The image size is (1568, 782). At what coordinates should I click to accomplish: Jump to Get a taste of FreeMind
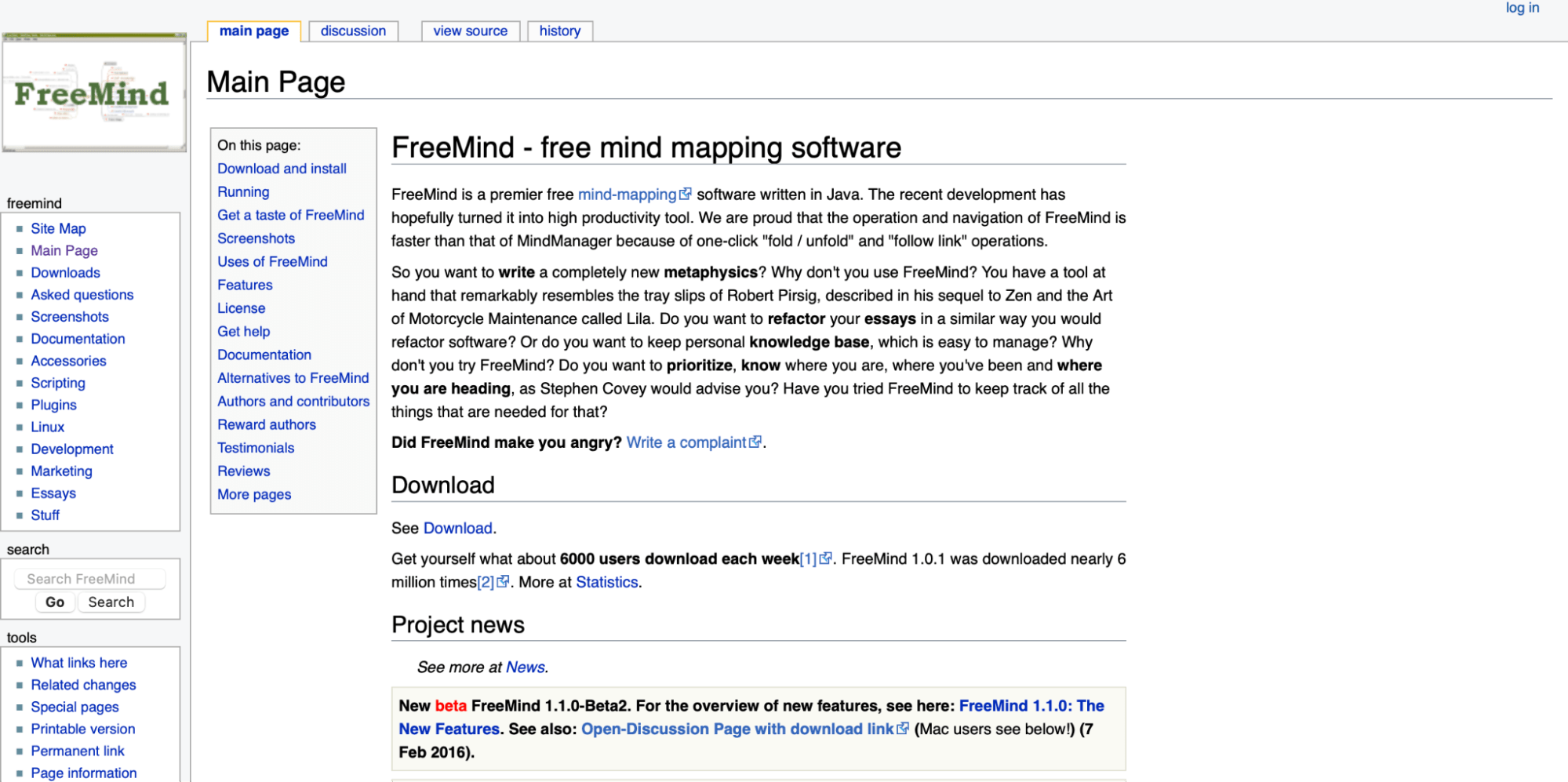291,215
